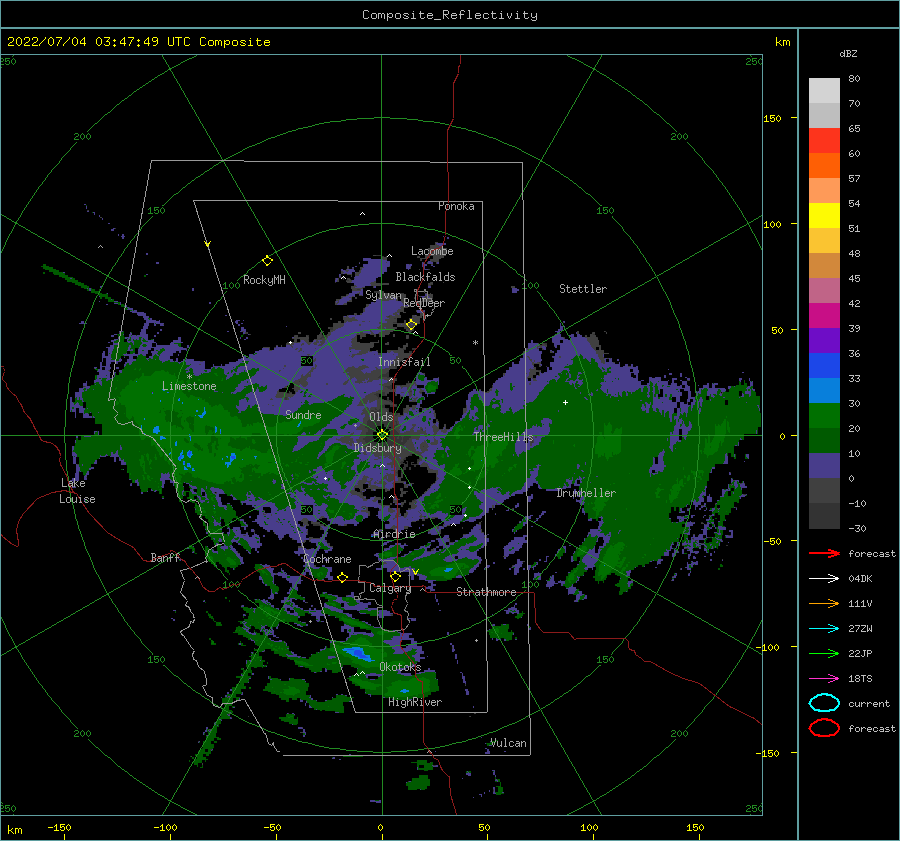The height and width of the screenshot is (841, 900).
Task: Click the Banff town label
Action: [165, 557]
